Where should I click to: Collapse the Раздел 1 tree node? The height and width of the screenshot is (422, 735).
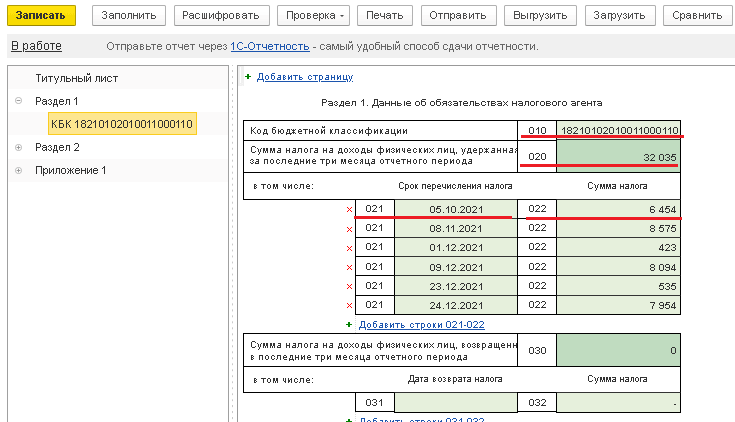click(19, 101)
